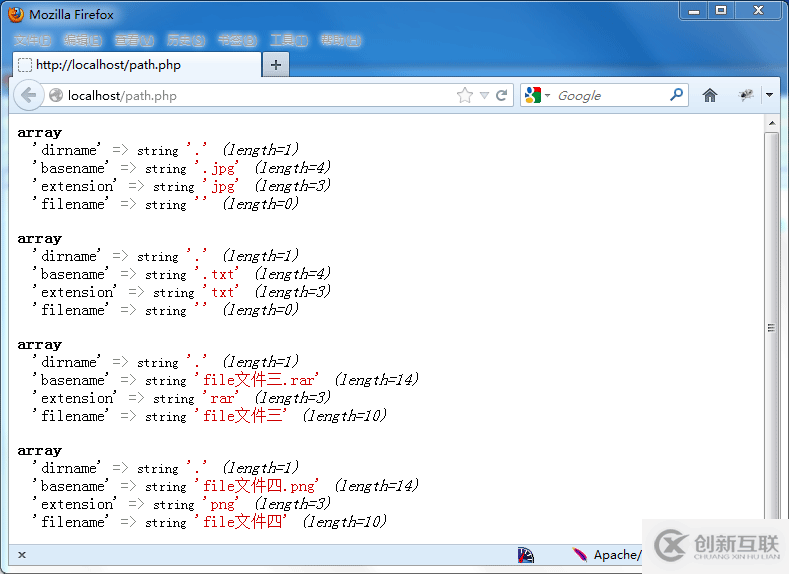
Task: Click the site identity globe icon
Action: [x=56, y=96]
